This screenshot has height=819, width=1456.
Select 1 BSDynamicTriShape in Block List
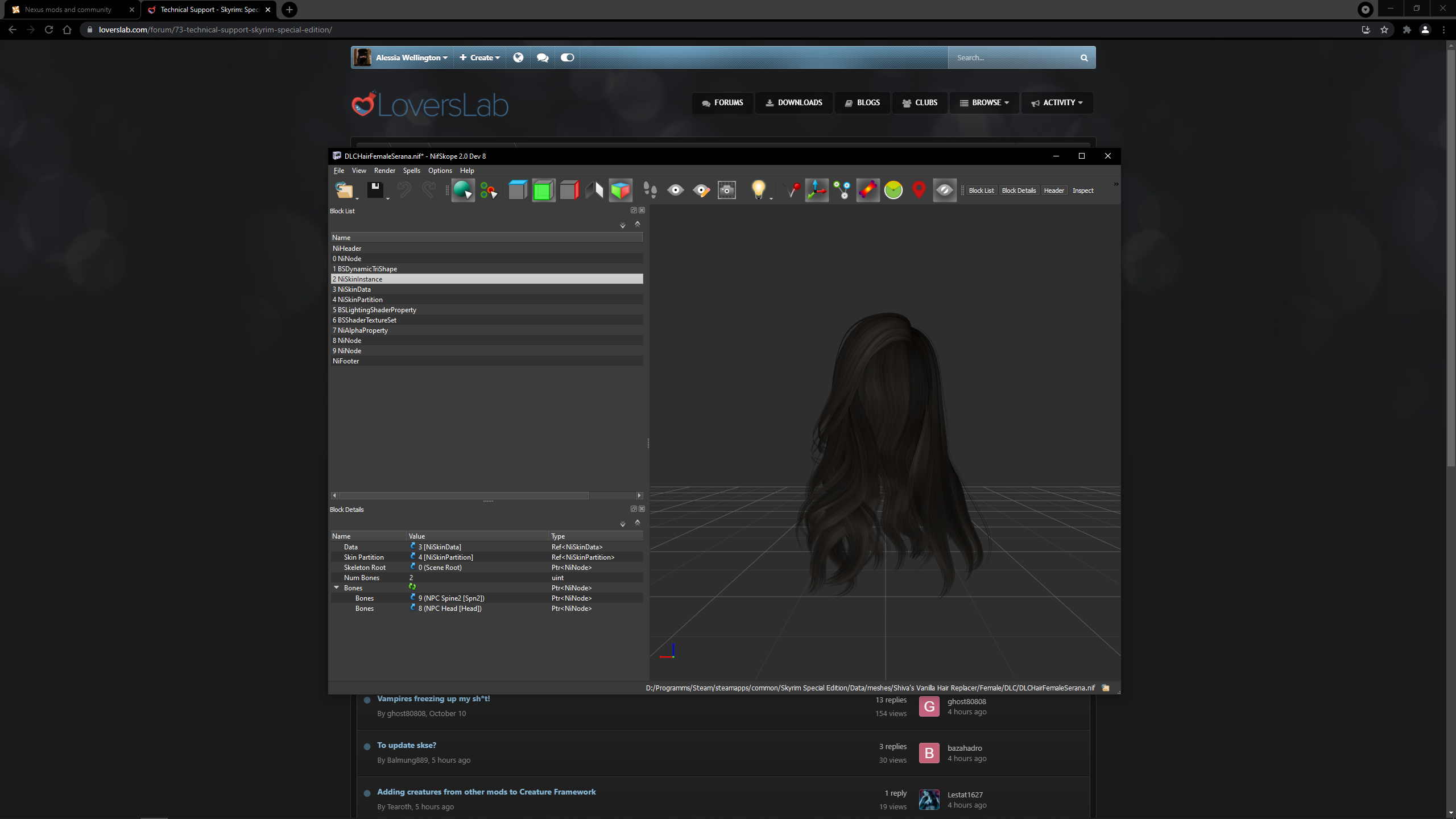487,268
